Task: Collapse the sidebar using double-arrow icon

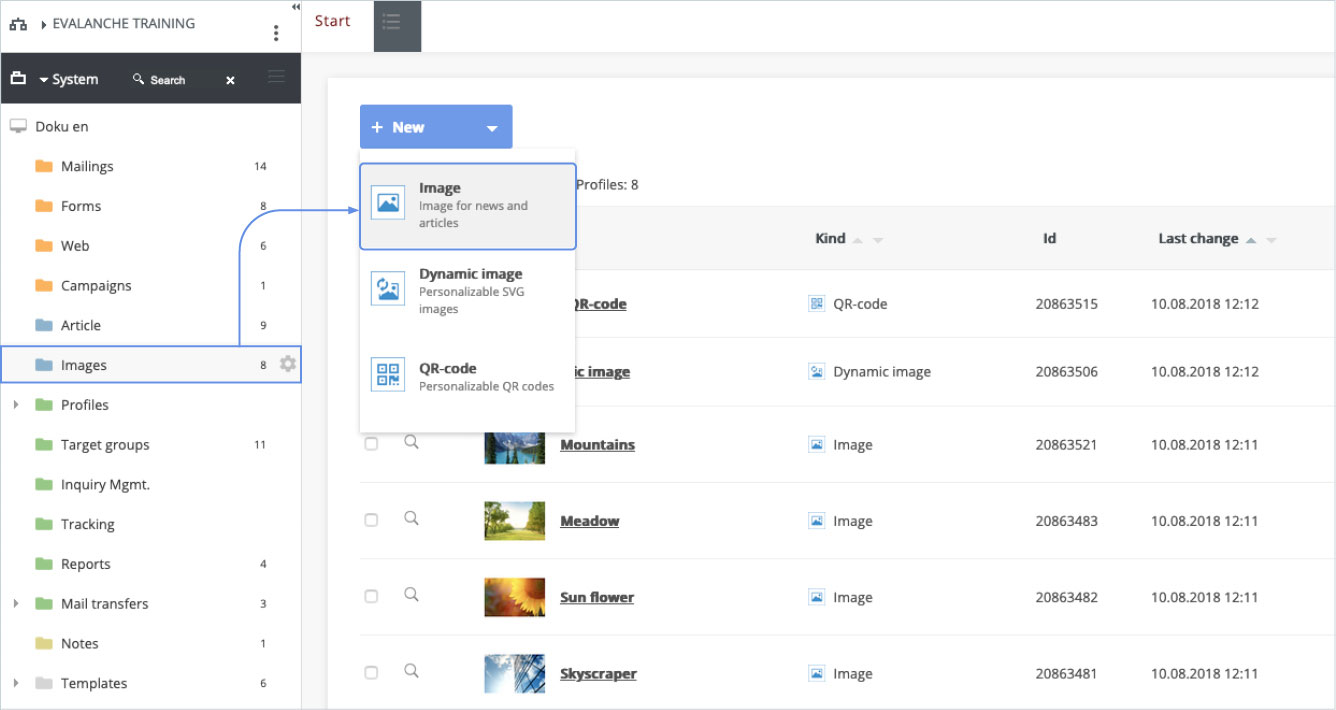Action: (295, 7)
